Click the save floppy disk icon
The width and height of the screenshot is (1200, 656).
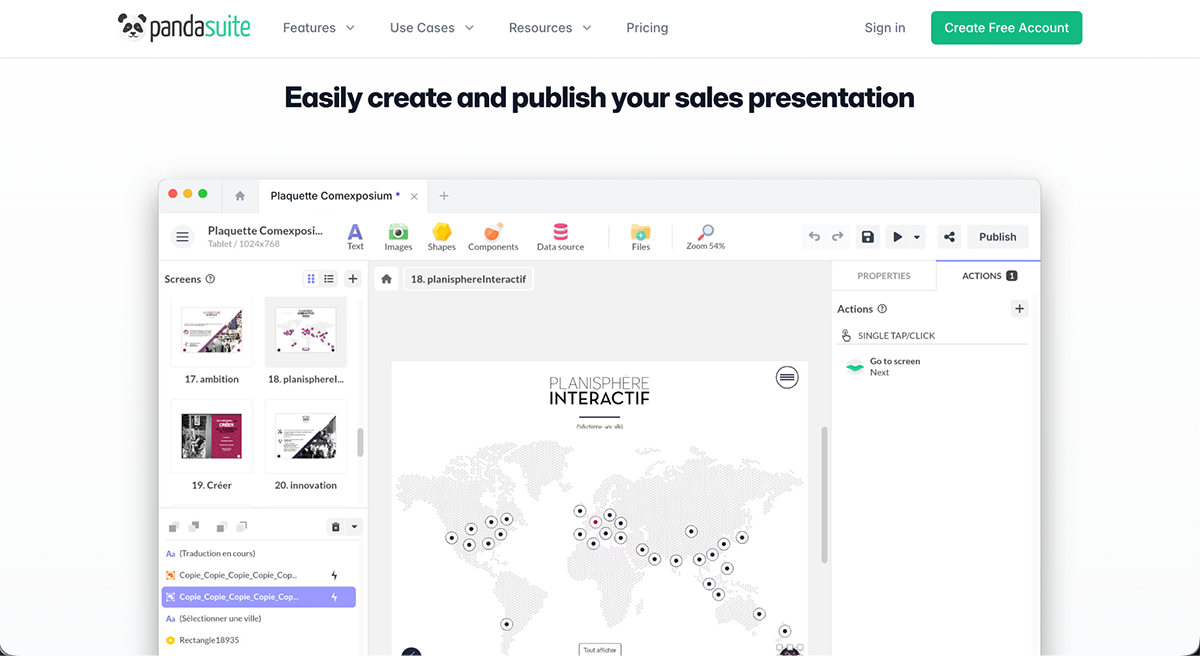pos(868,237)
